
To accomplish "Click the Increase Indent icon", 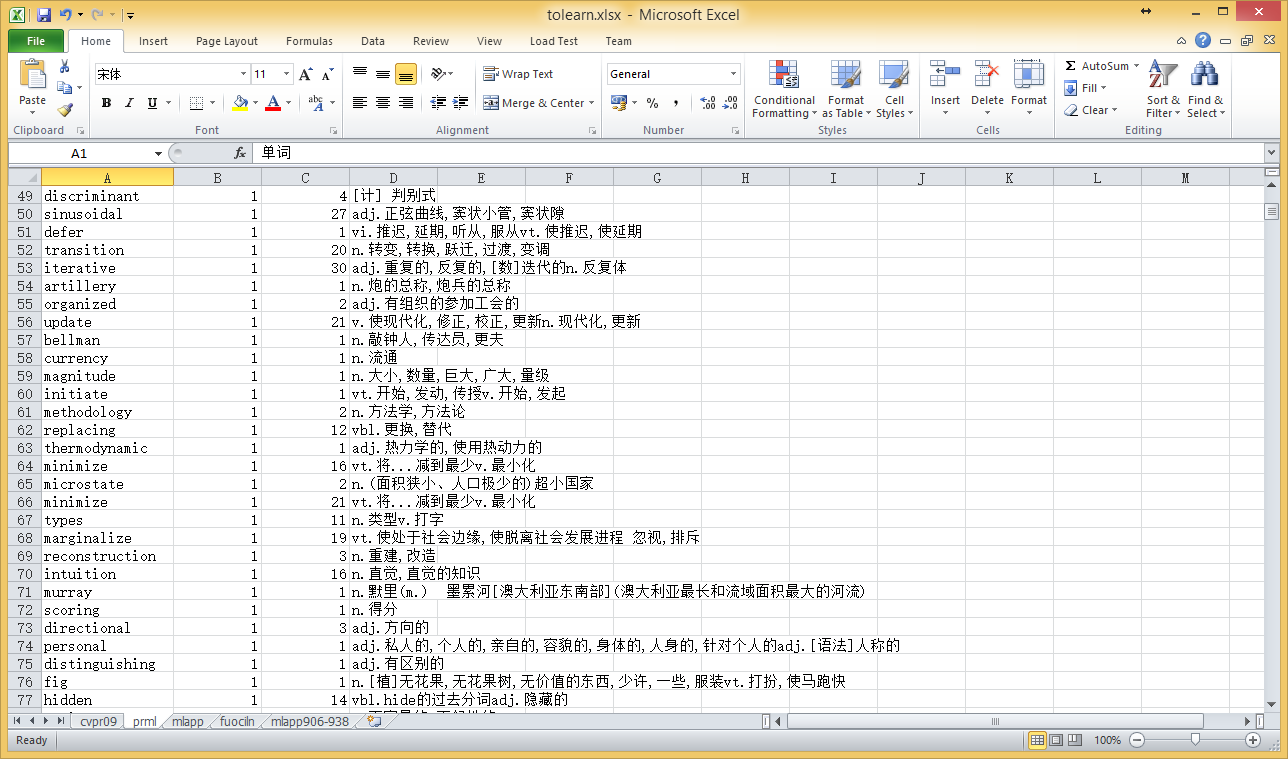I will [x=461, y=103].
